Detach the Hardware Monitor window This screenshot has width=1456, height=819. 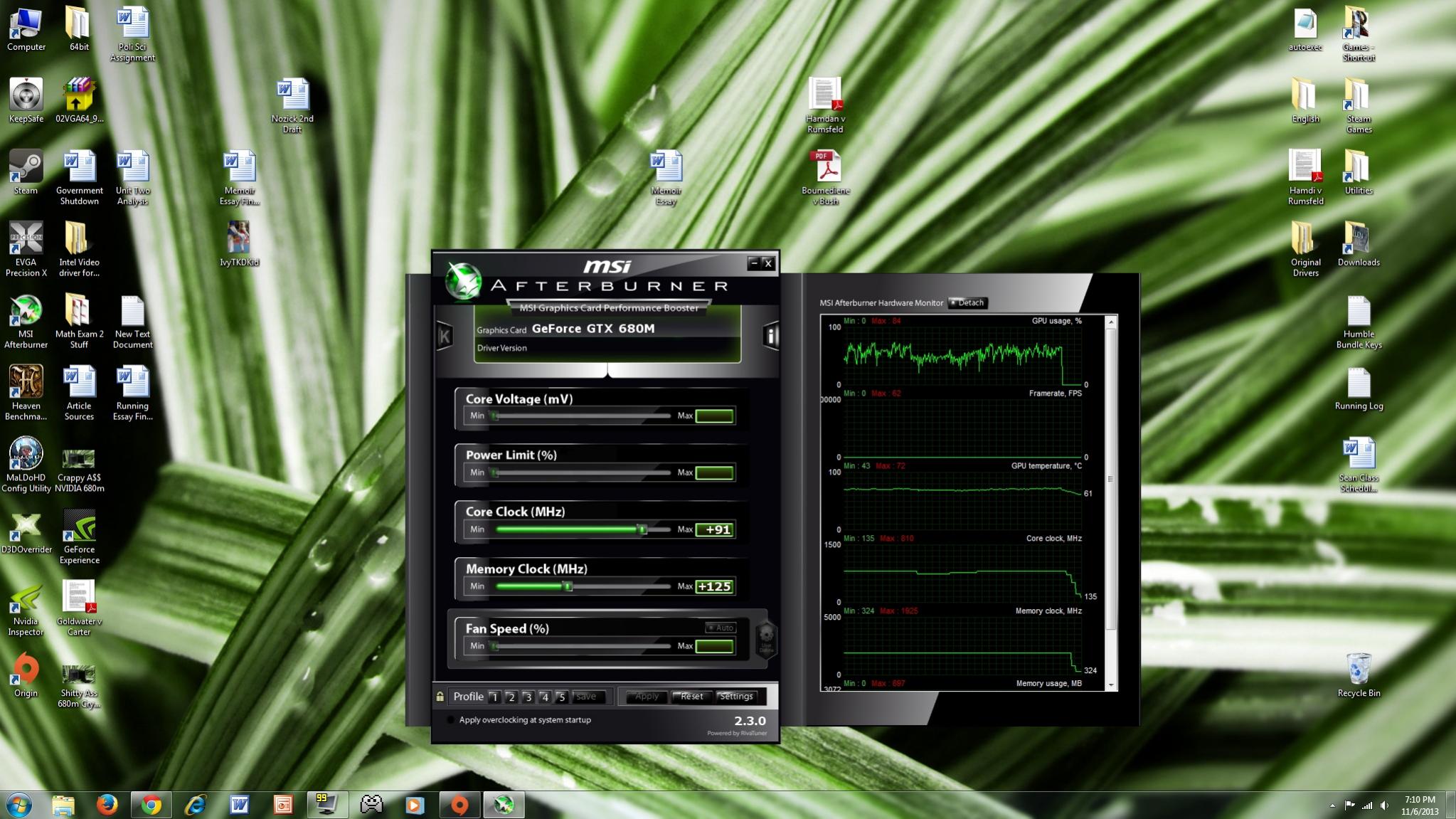(967, 303)
